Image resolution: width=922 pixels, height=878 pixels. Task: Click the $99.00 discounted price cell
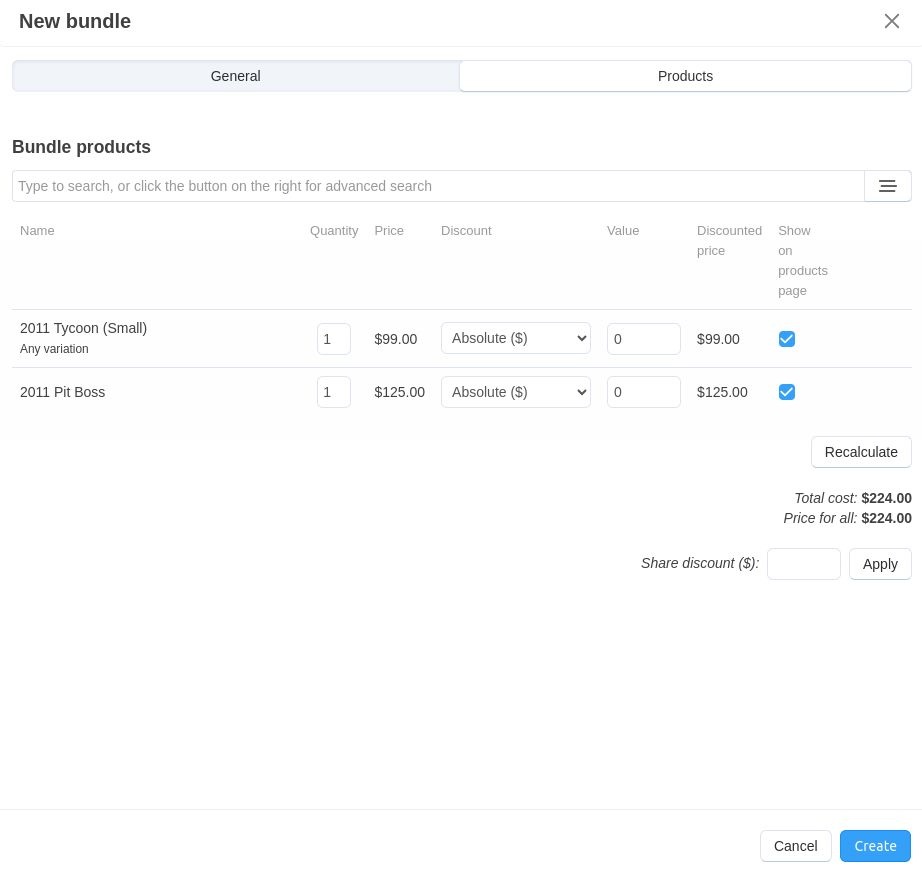718,339
